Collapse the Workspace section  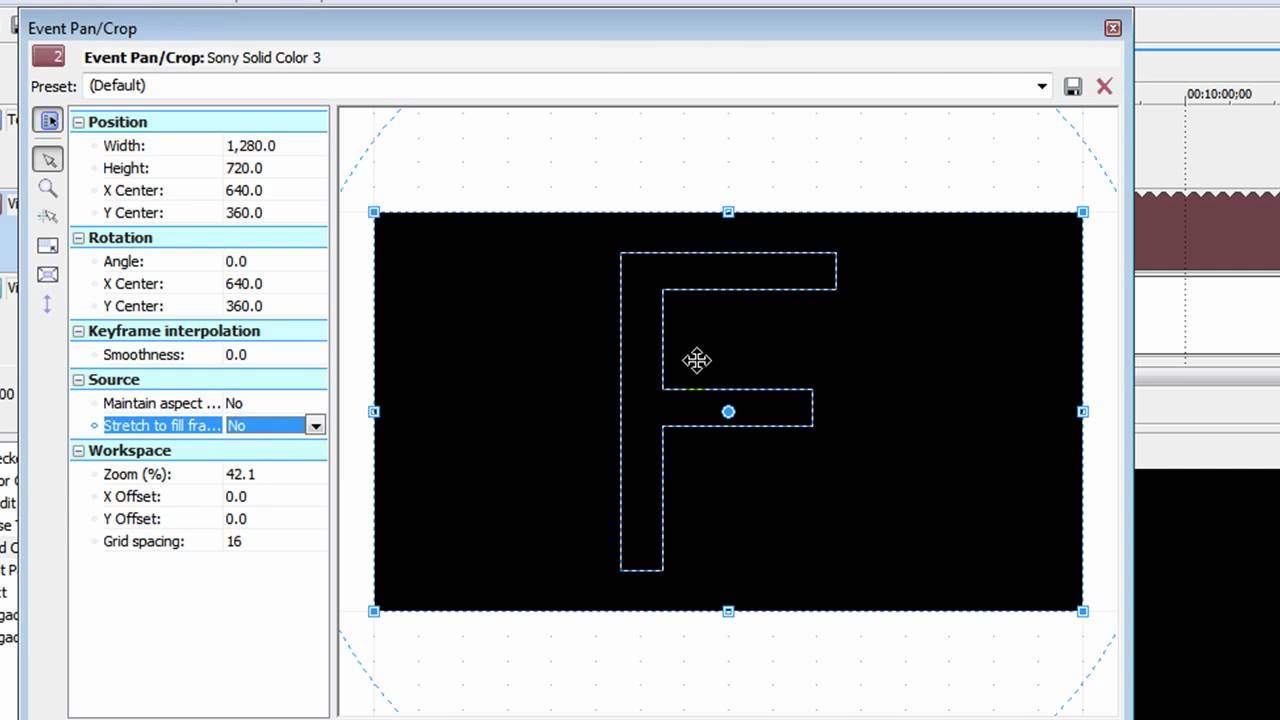(78, 451)
